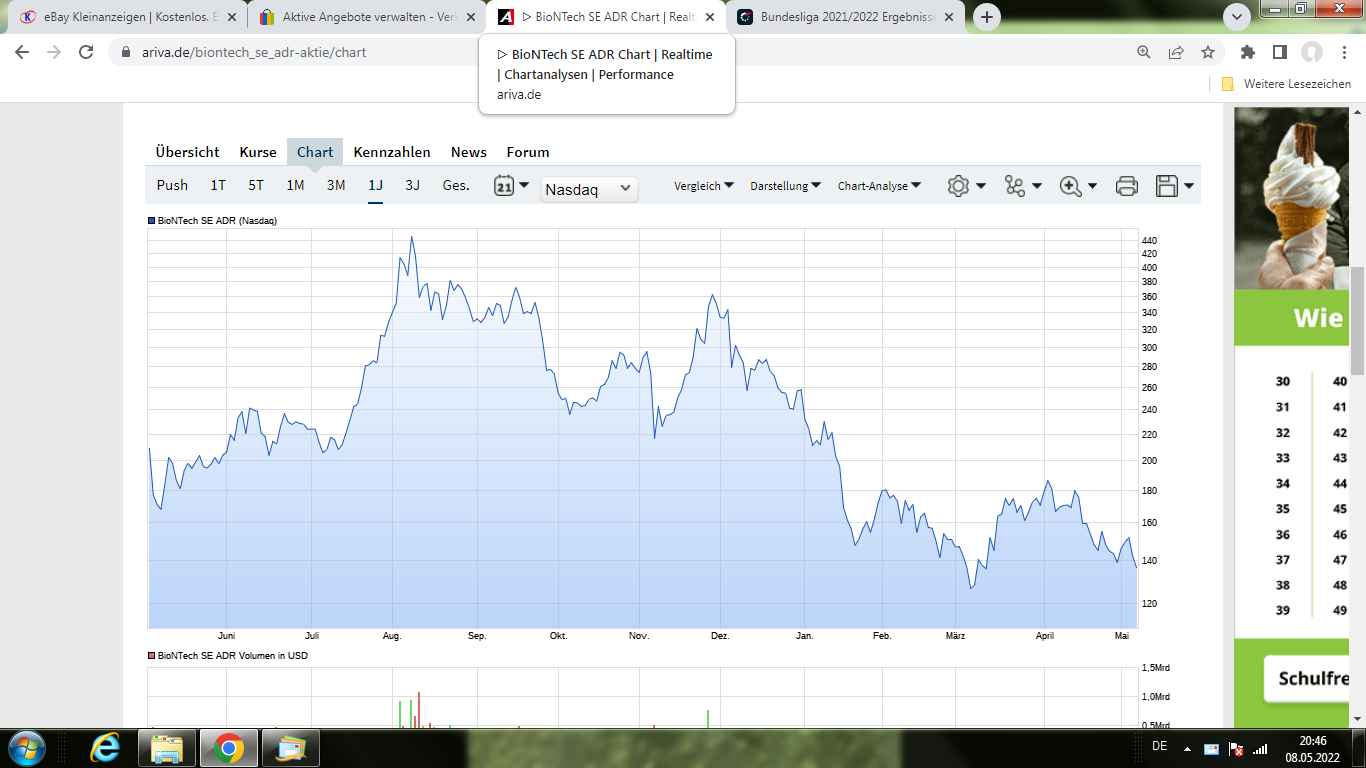This screenshot has height=768, width=1366.
Task: Set chart period to 1M
Action: [295, 185]
